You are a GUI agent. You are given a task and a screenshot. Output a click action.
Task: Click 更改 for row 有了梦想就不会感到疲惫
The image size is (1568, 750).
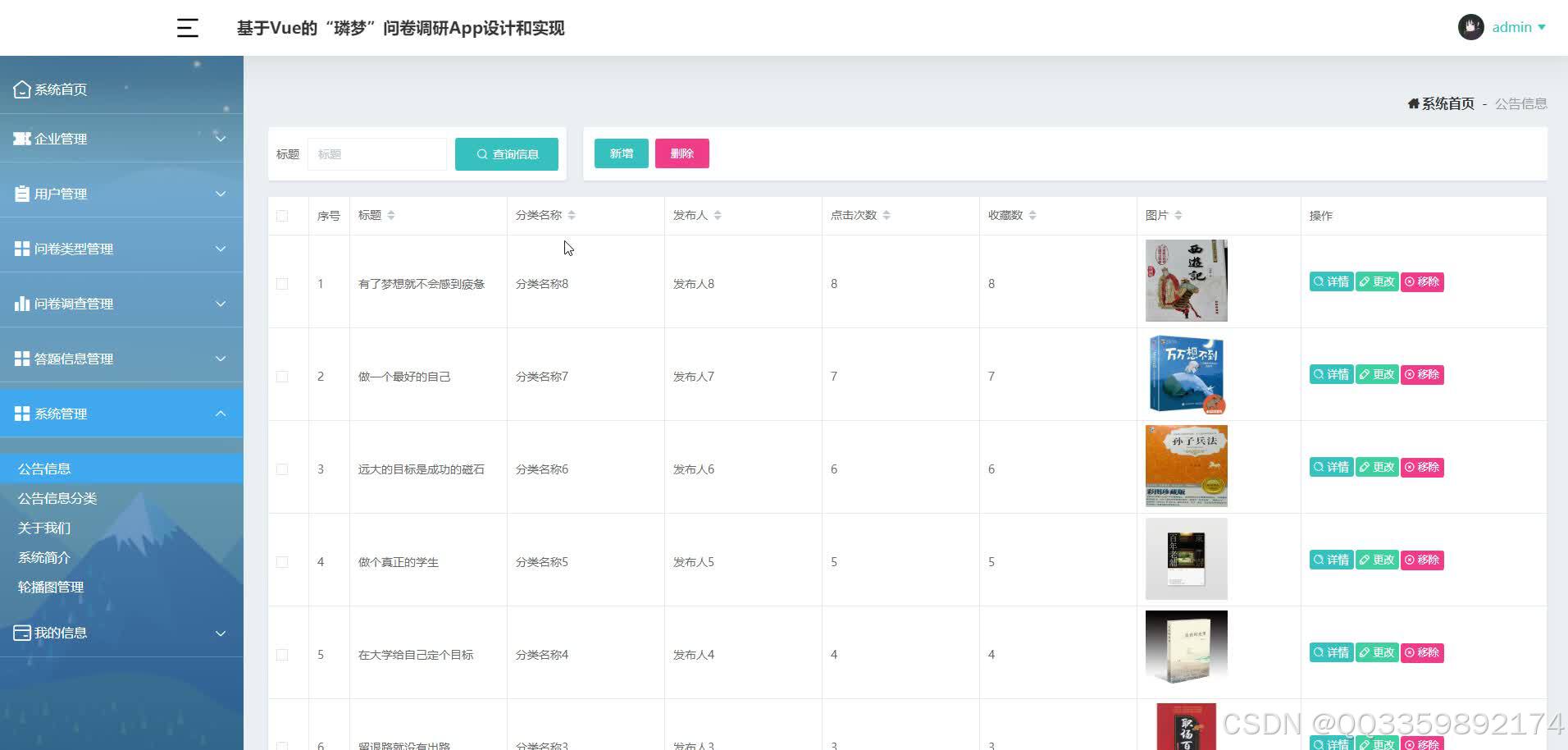click(1377, 281)
